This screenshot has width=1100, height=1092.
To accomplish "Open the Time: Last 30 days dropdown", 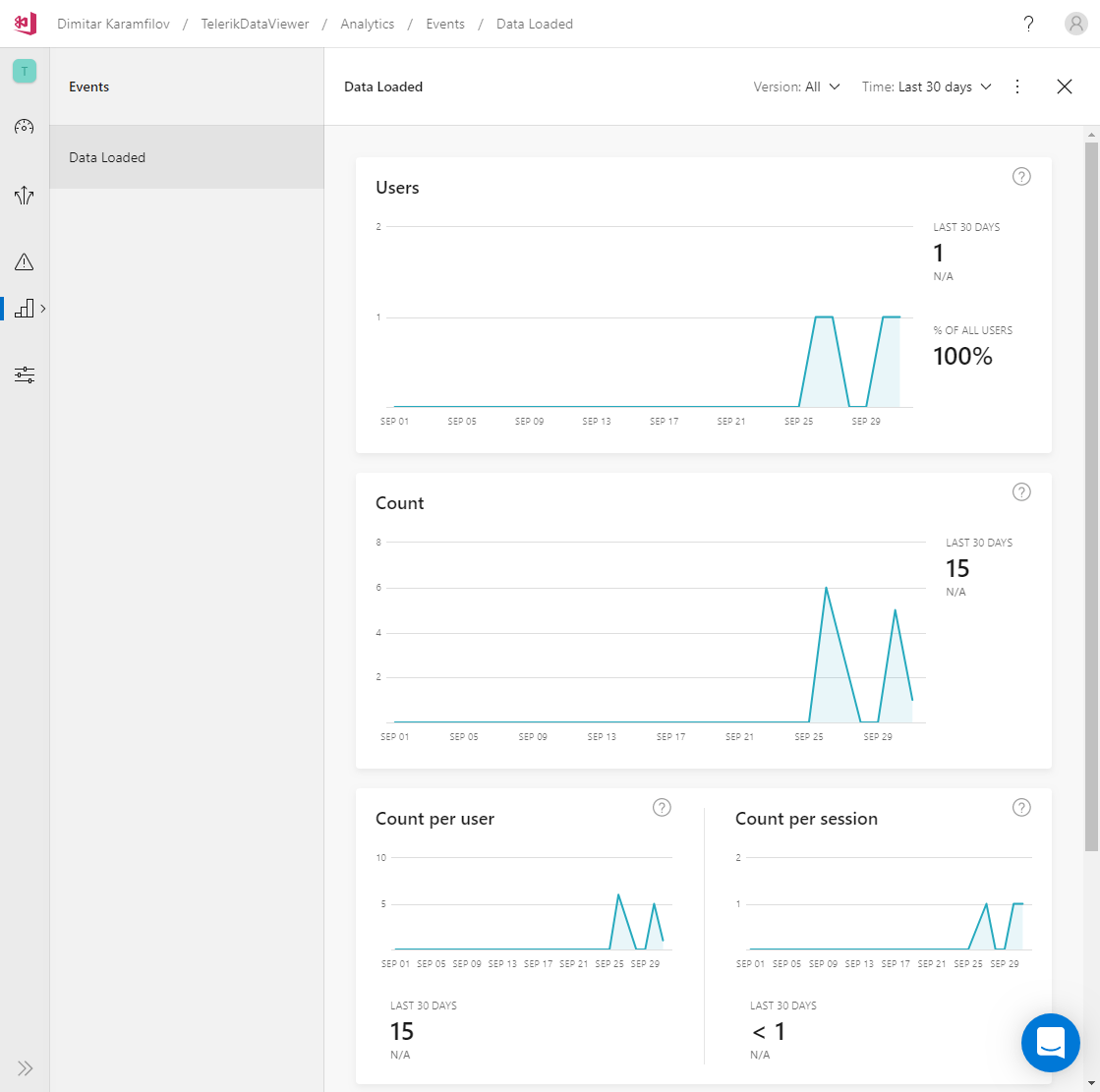I will (x=926, y=86).
